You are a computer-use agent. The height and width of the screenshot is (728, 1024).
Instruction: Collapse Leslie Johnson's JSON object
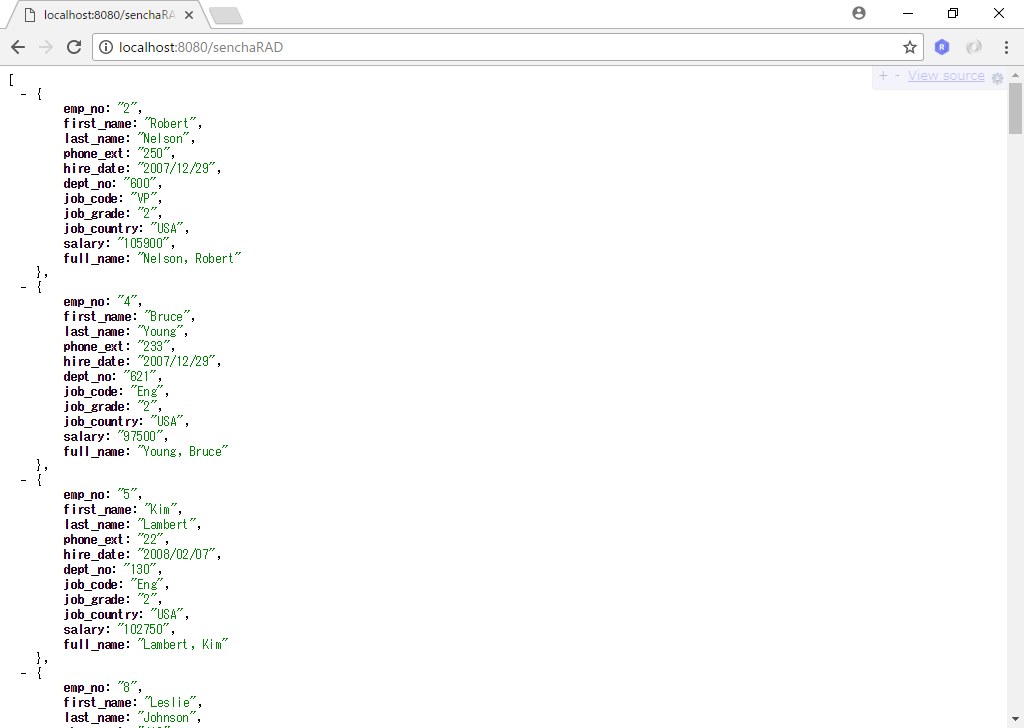[24, 672]
